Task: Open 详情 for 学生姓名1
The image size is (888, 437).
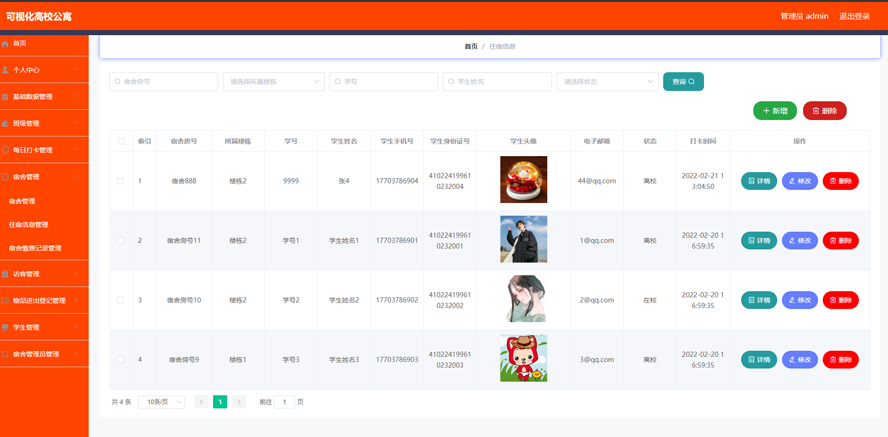Action: (759, 241)
